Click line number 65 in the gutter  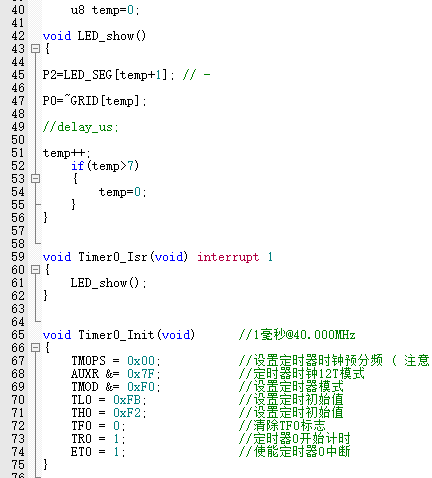click(x=18, y=335)
